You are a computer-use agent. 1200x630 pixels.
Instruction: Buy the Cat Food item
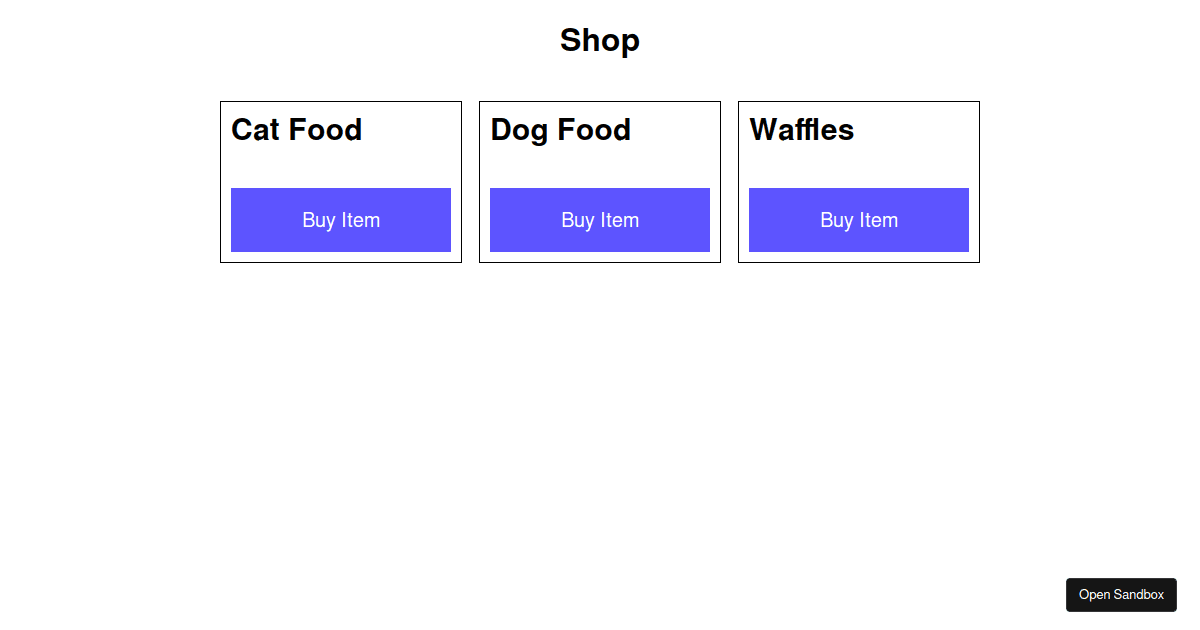[x=341, y=220]
